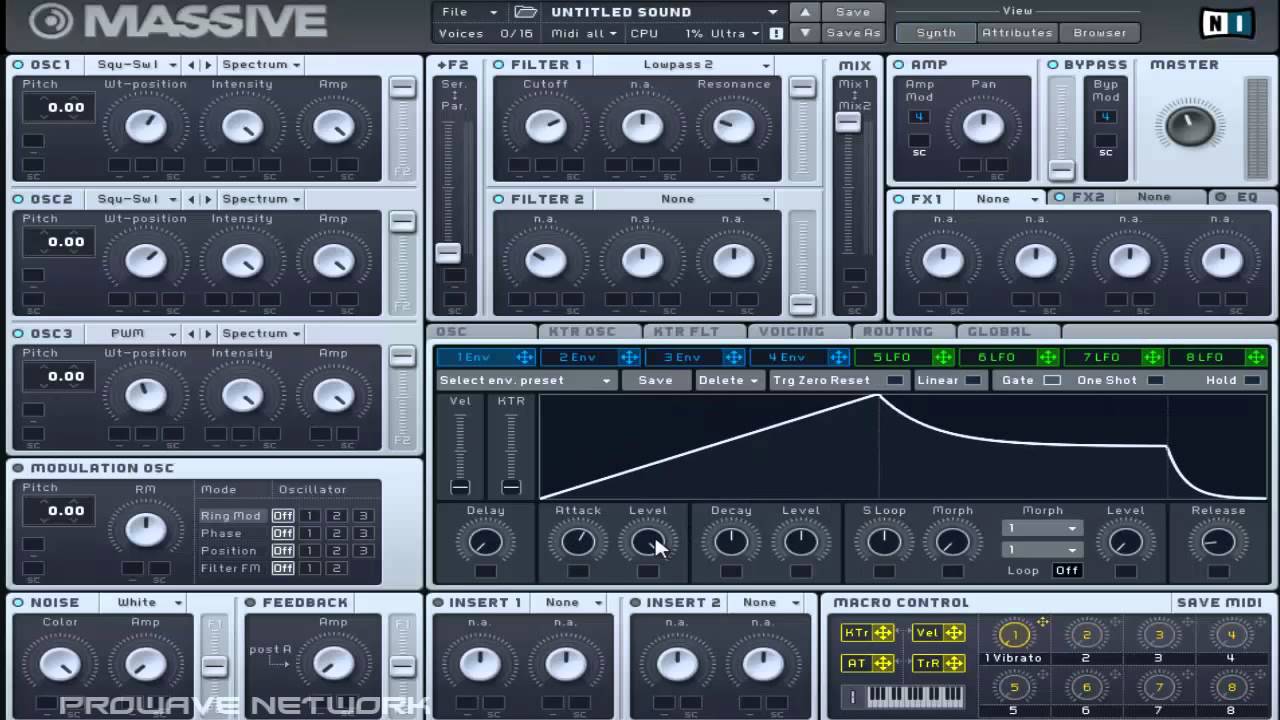The width and height of the screenshot is (1280, 720).
Task: Click the envelope KTR slider handle
Action: [x=511, y=487]
